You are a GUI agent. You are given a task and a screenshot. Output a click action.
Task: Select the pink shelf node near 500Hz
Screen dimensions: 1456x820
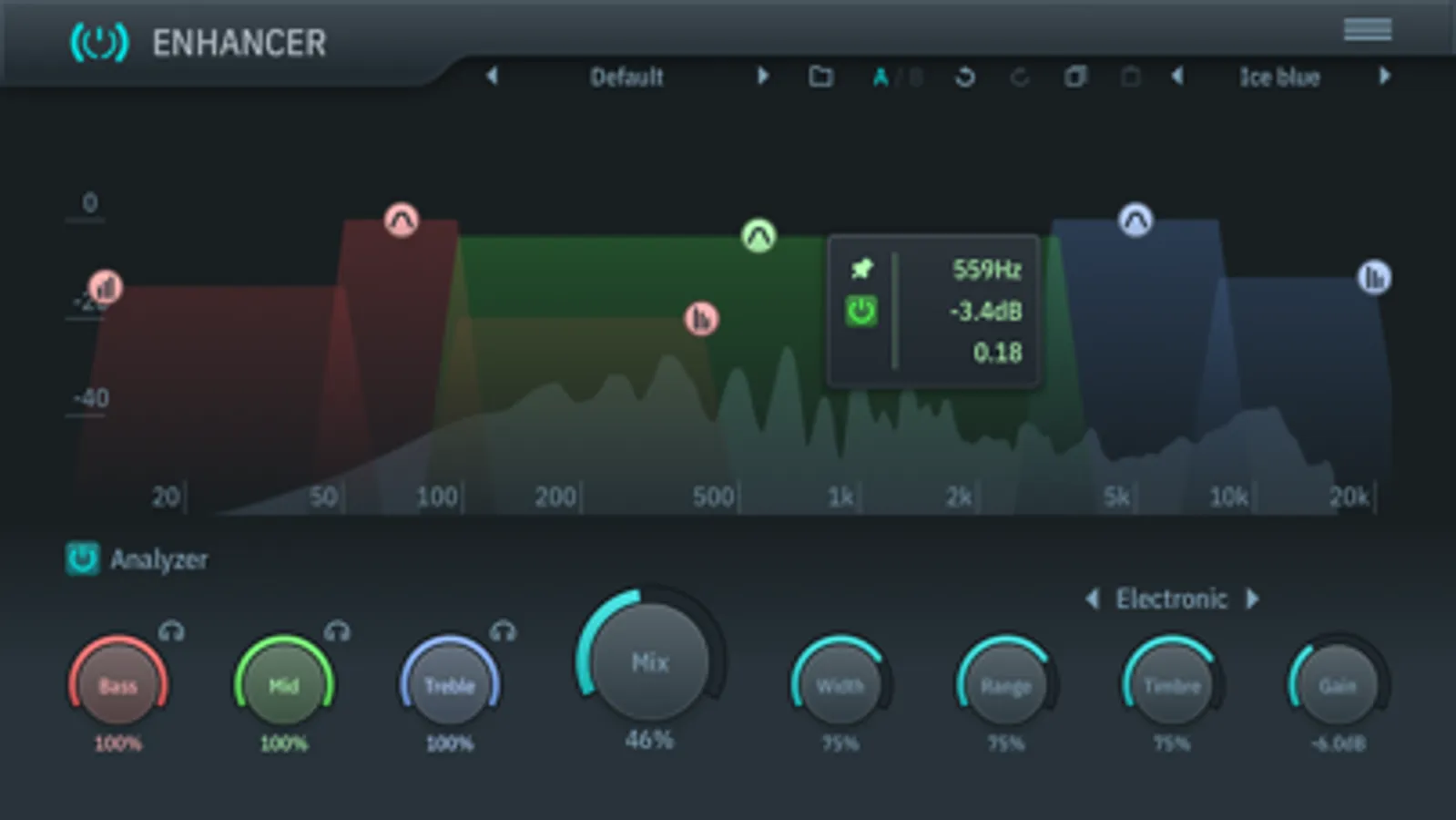coord(701,318)
